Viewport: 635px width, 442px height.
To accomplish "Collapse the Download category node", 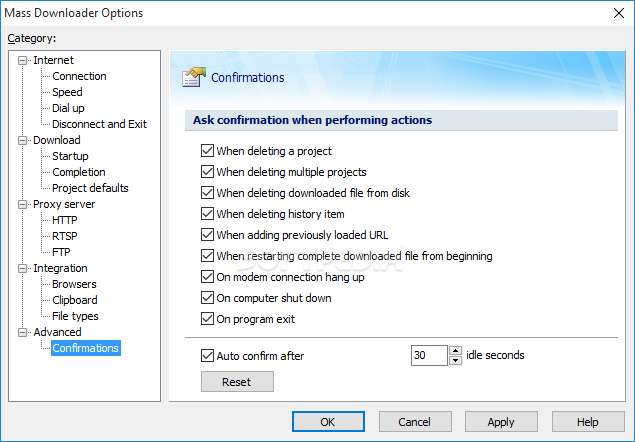I will tap(23, 140).
